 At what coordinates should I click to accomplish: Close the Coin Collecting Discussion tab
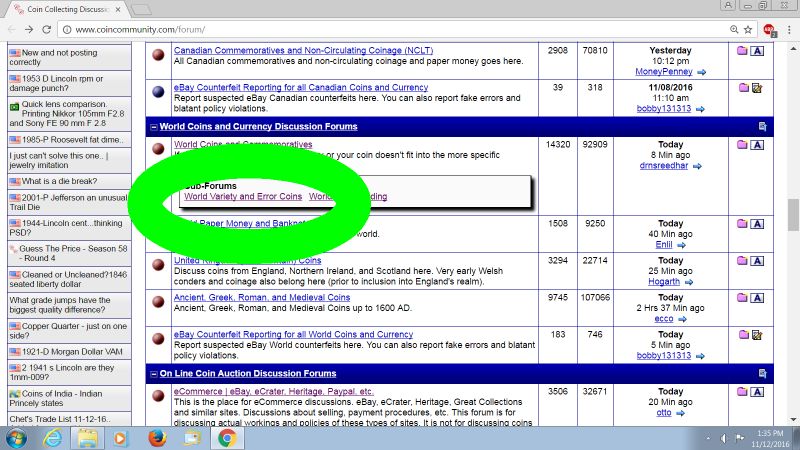pos(118,9)
